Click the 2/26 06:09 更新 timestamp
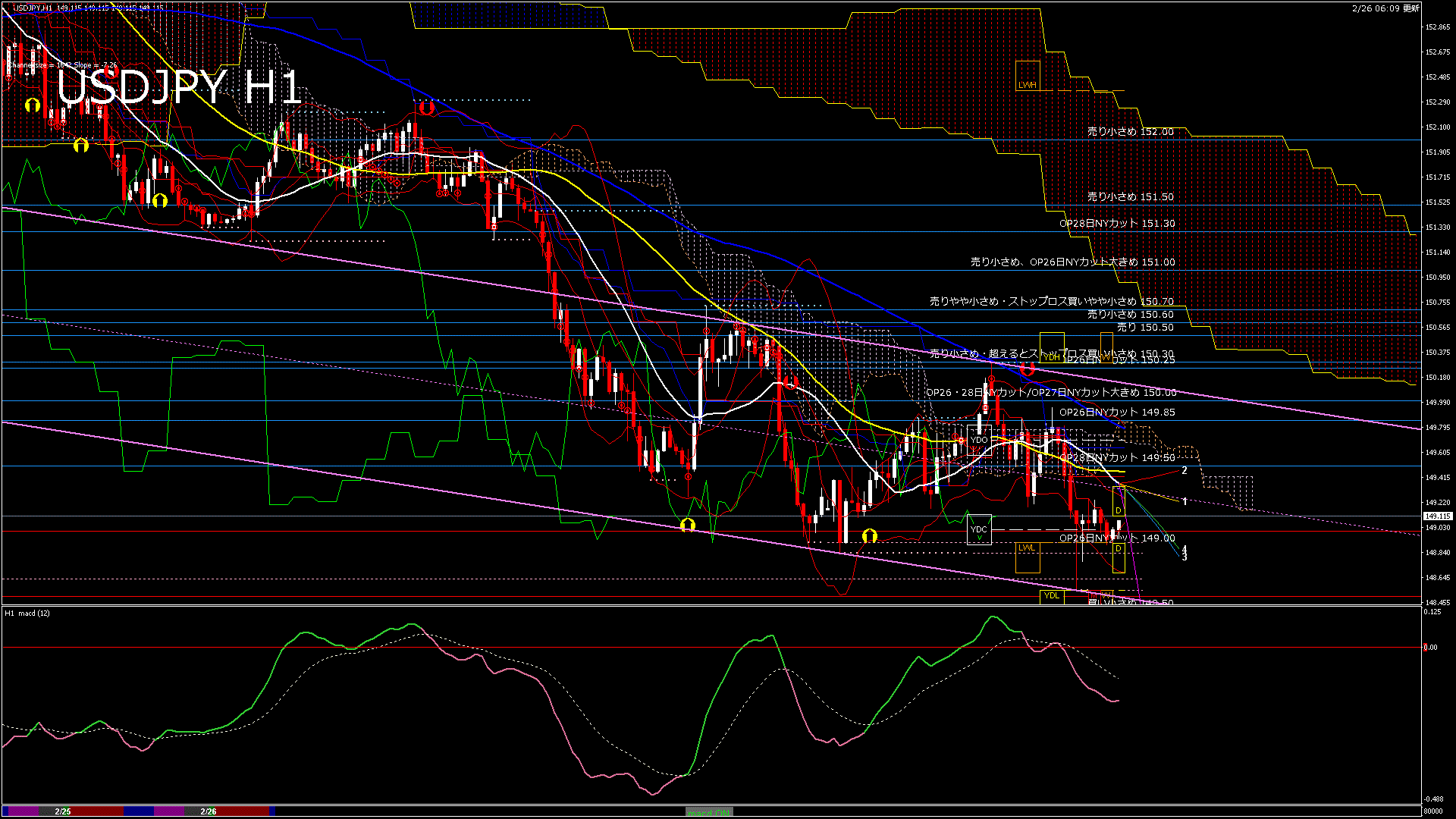 coord(1385,8)
